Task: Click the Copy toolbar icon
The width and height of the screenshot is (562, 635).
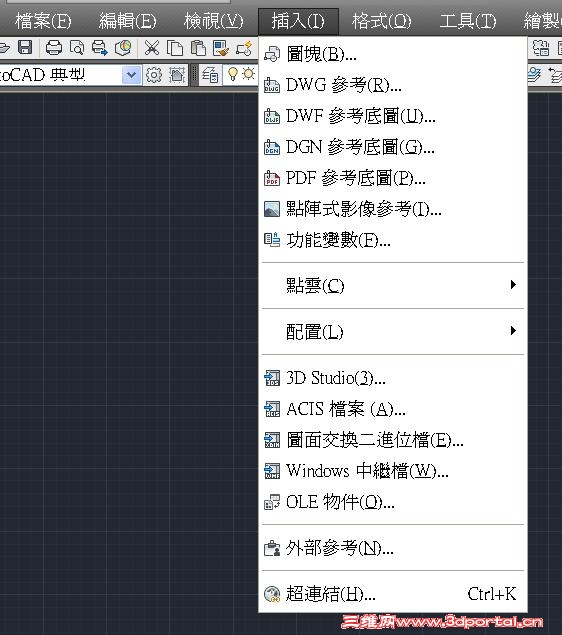Action: tap(175, 48)
